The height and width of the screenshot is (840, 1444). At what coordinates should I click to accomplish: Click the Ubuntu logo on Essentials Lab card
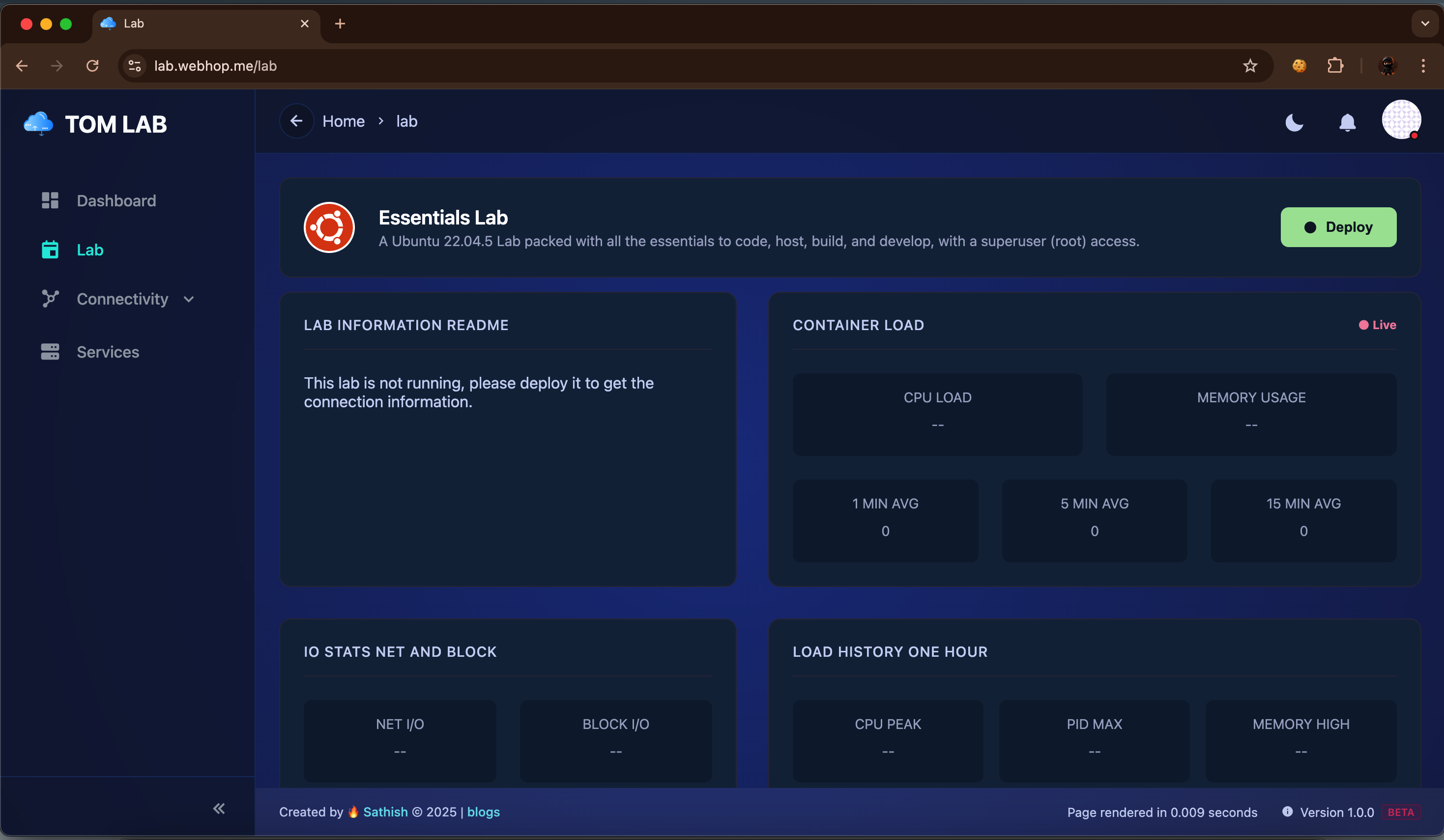coord(329,227)
